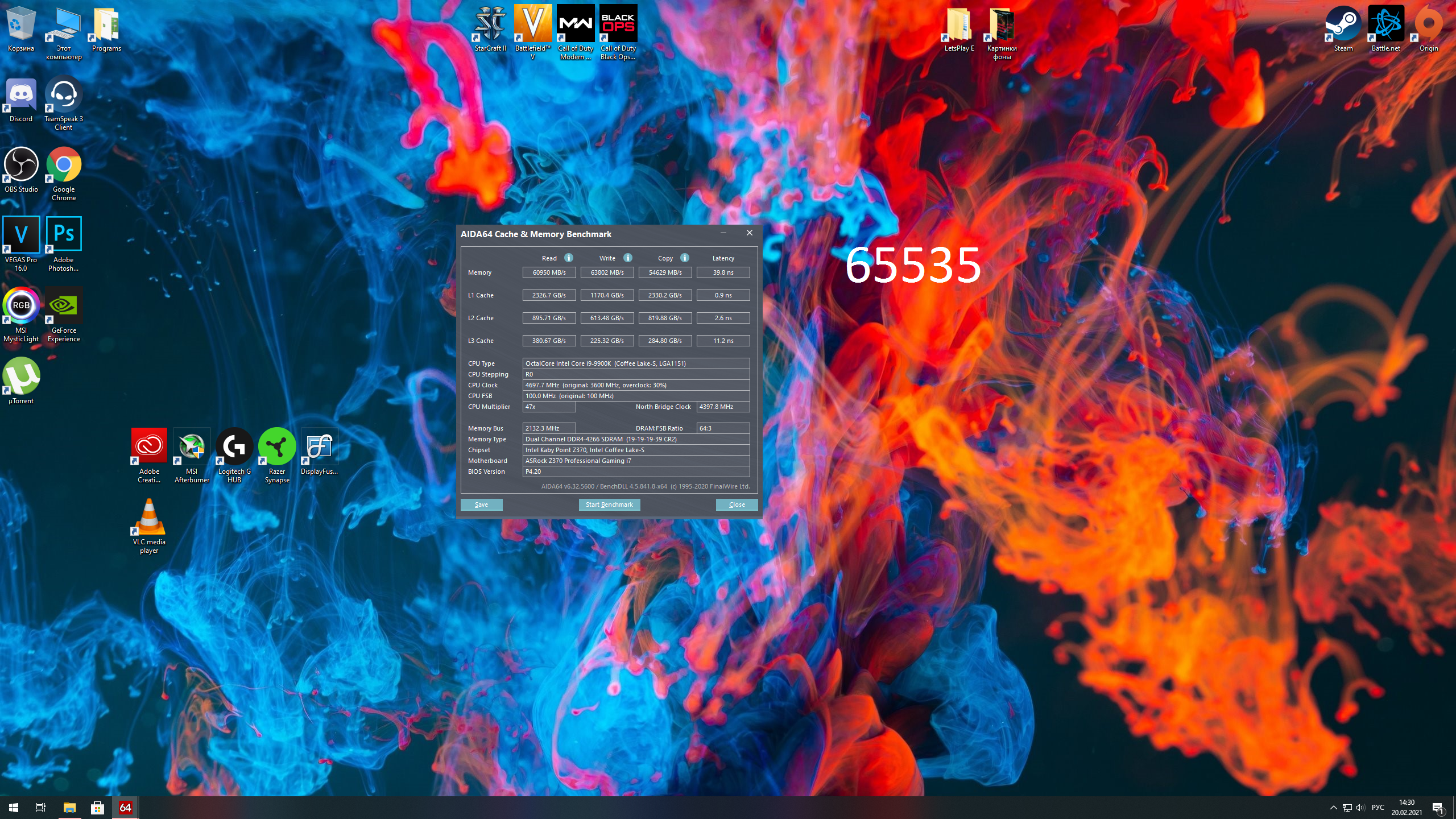Click the volume icon in tray
Image resolution: width=1456 pixels, height=819 pixels.
(x=1360, y=808)
